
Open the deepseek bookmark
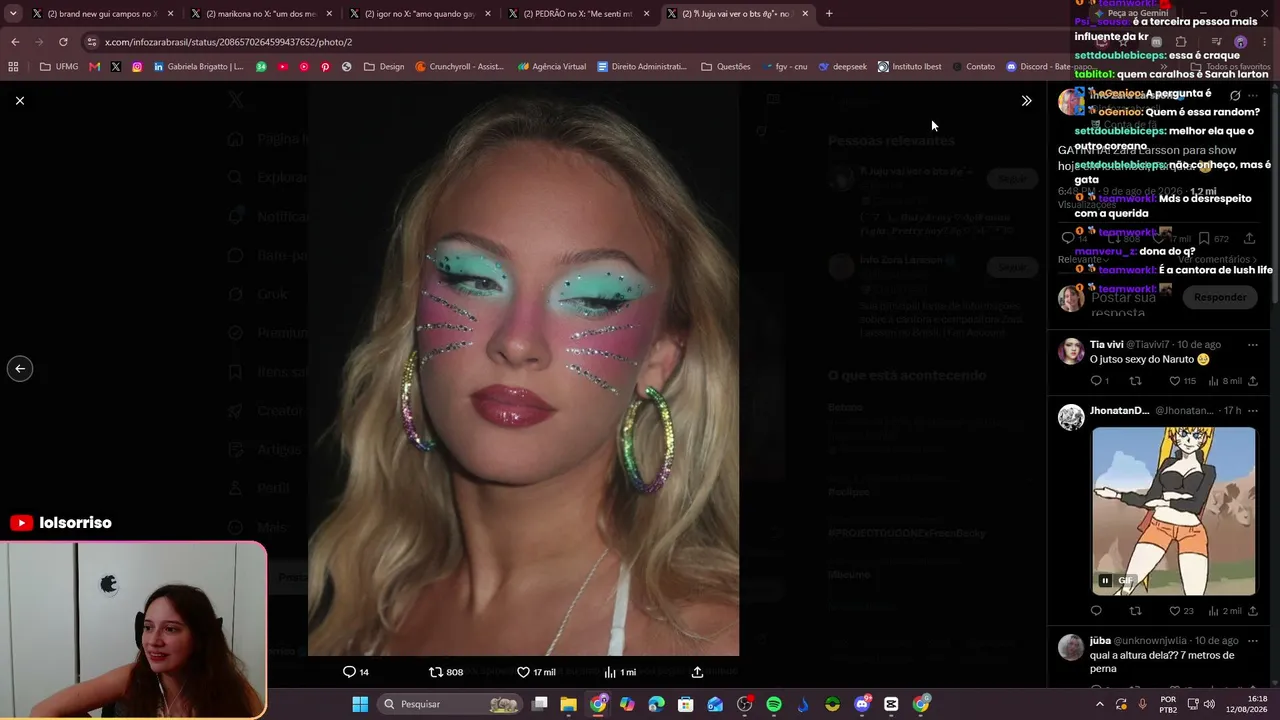pos(843,67)
